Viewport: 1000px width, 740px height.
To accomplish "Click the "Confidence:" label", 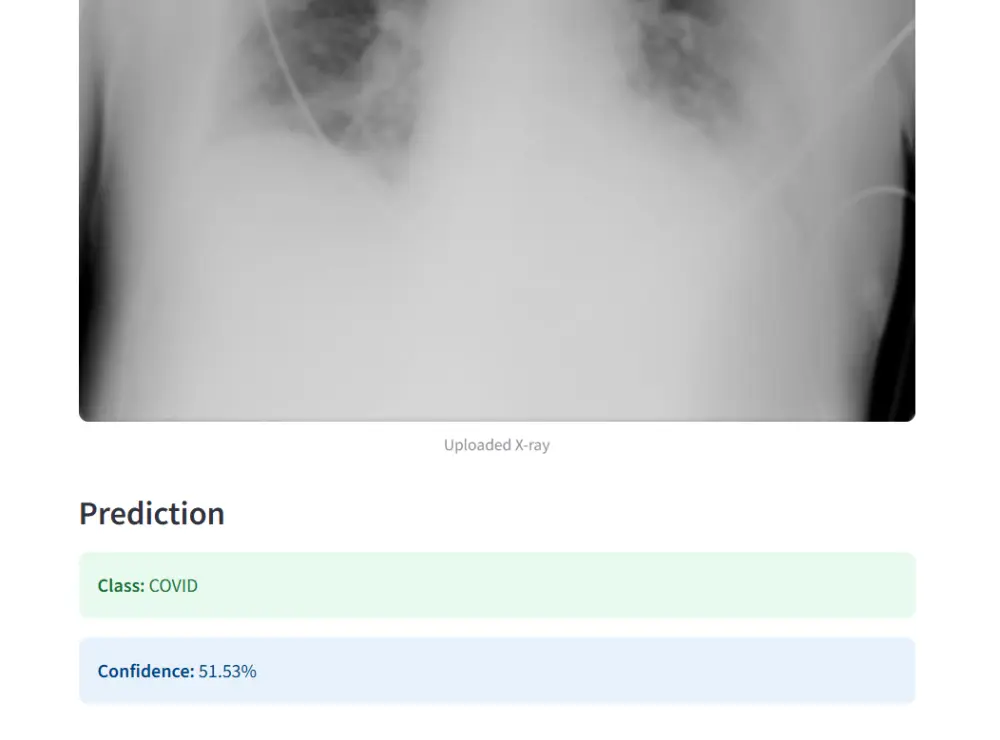I will 146,671.
